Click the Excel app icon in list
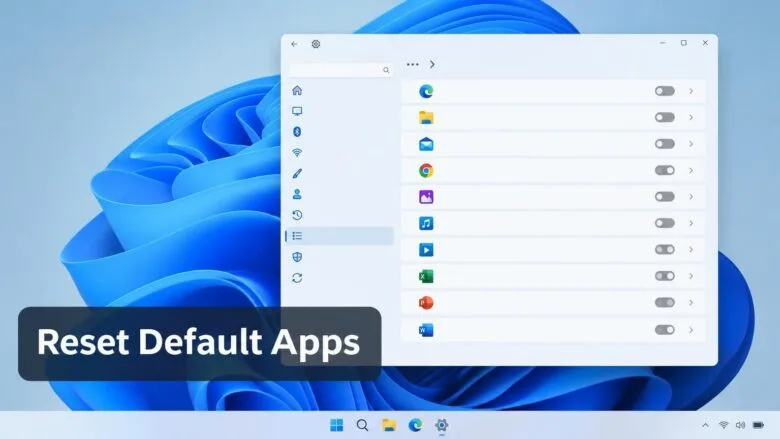This screenshot has height=439, width=780. [426, 276]
